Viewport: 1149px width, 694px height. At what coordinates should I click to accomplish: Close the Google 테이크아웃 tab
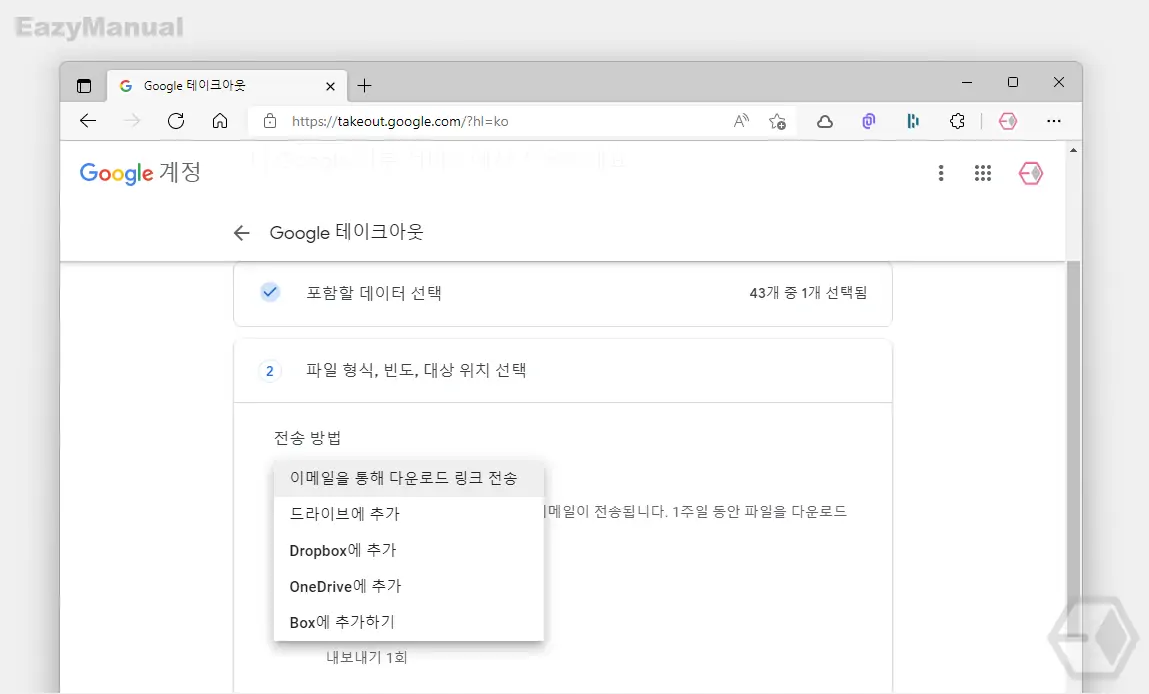pyautogui.click(x=330, y=86)
